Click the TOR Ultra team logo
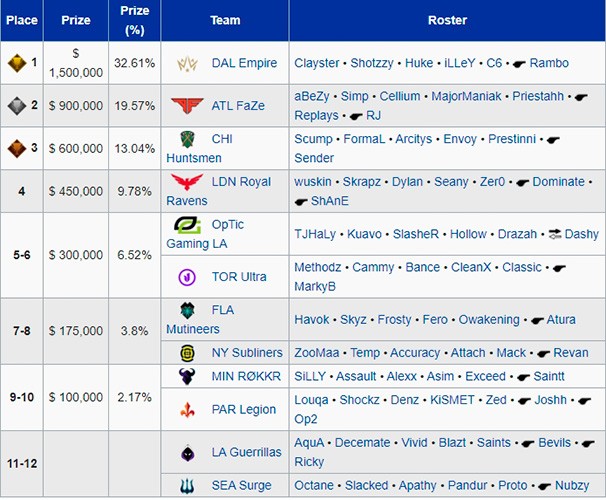 tap(187, 277)
